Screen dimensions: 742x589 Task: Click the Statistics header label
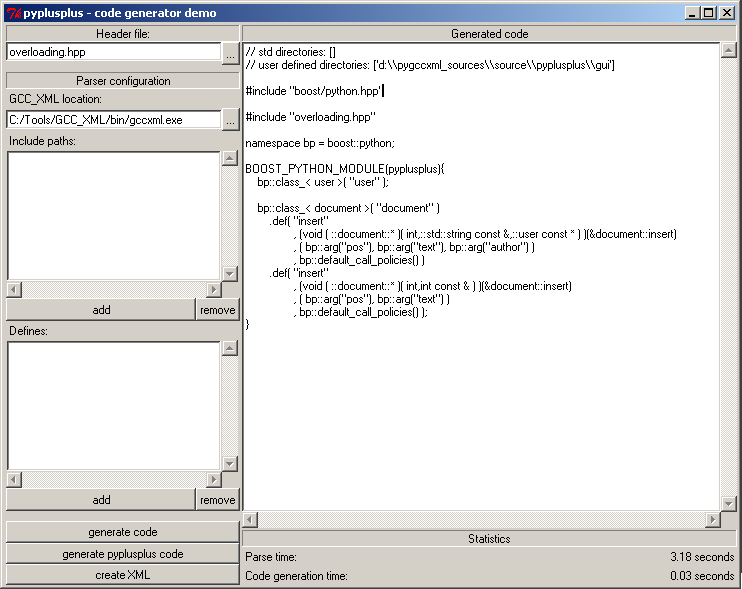tap(489, 539)
